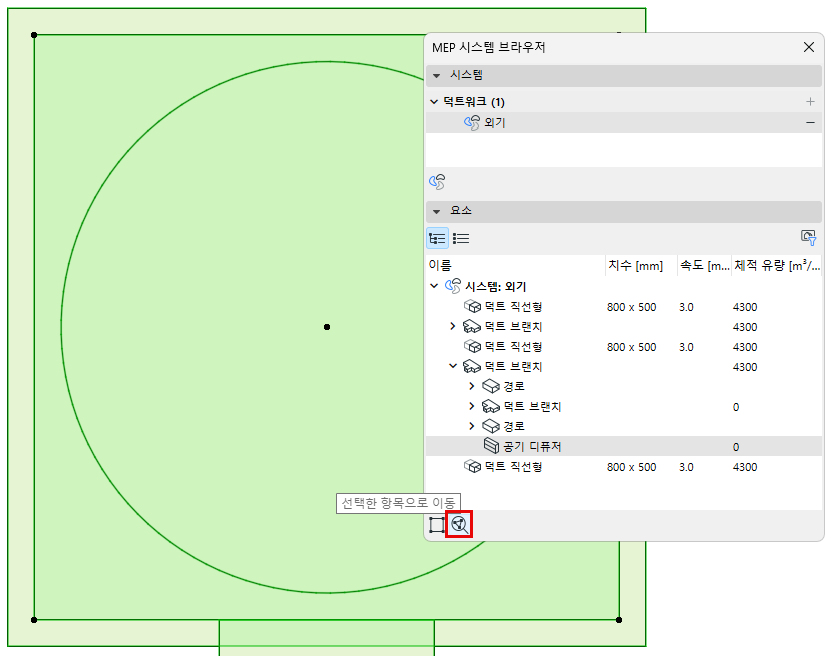Expand the nested 덕트 브랜치 with flow 0

pyautogui.click(x=472, y=406)
